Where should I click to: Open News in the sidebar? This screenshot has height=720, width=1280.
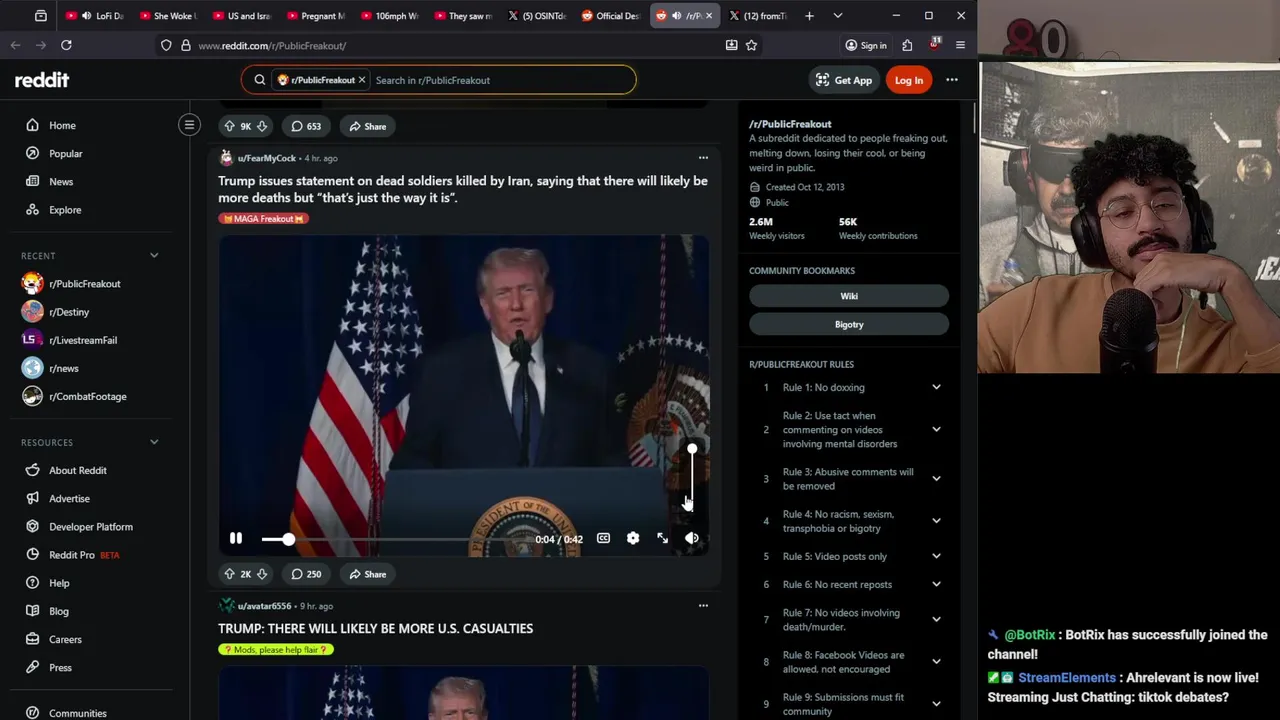click(61, 181)
